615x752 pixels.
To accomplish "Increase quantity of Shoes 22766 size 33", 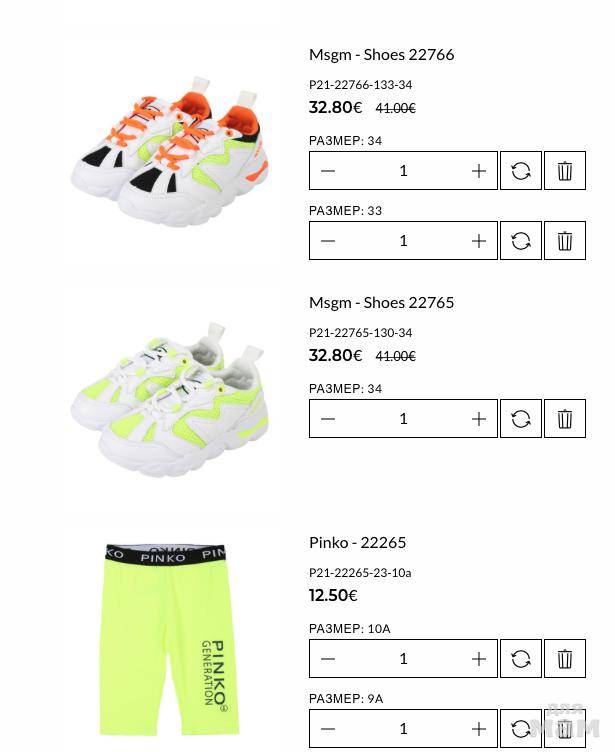I will [479, 241].
